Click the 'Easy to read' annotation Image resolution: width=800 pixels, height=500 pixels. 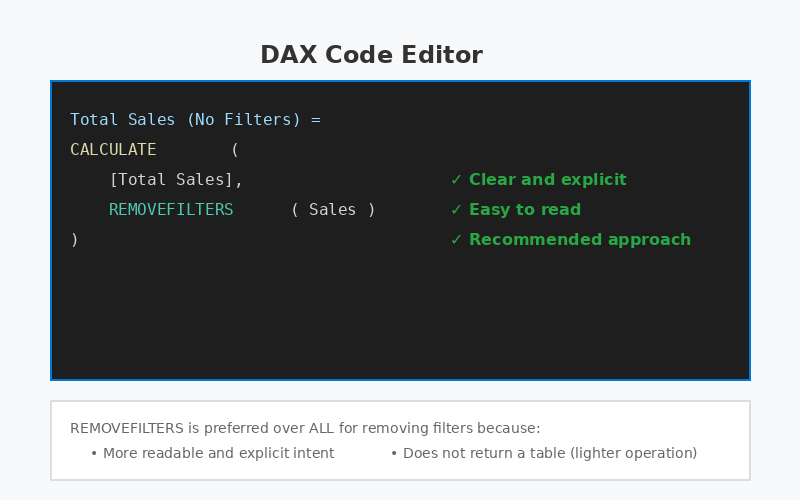pyautogui.click(x=516, y=210)
